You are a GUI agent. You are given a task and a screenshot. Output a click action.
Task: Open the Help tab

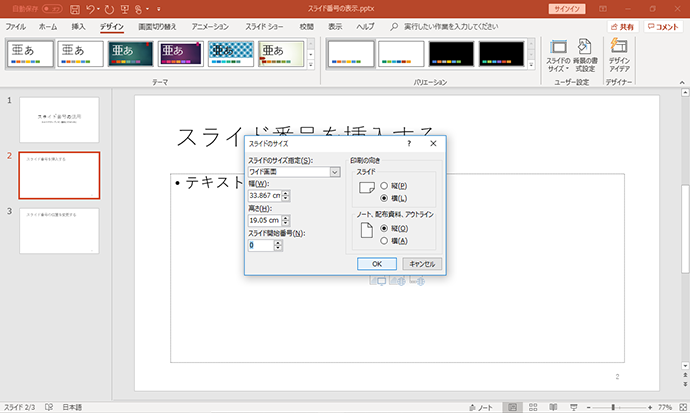(365, 27)
